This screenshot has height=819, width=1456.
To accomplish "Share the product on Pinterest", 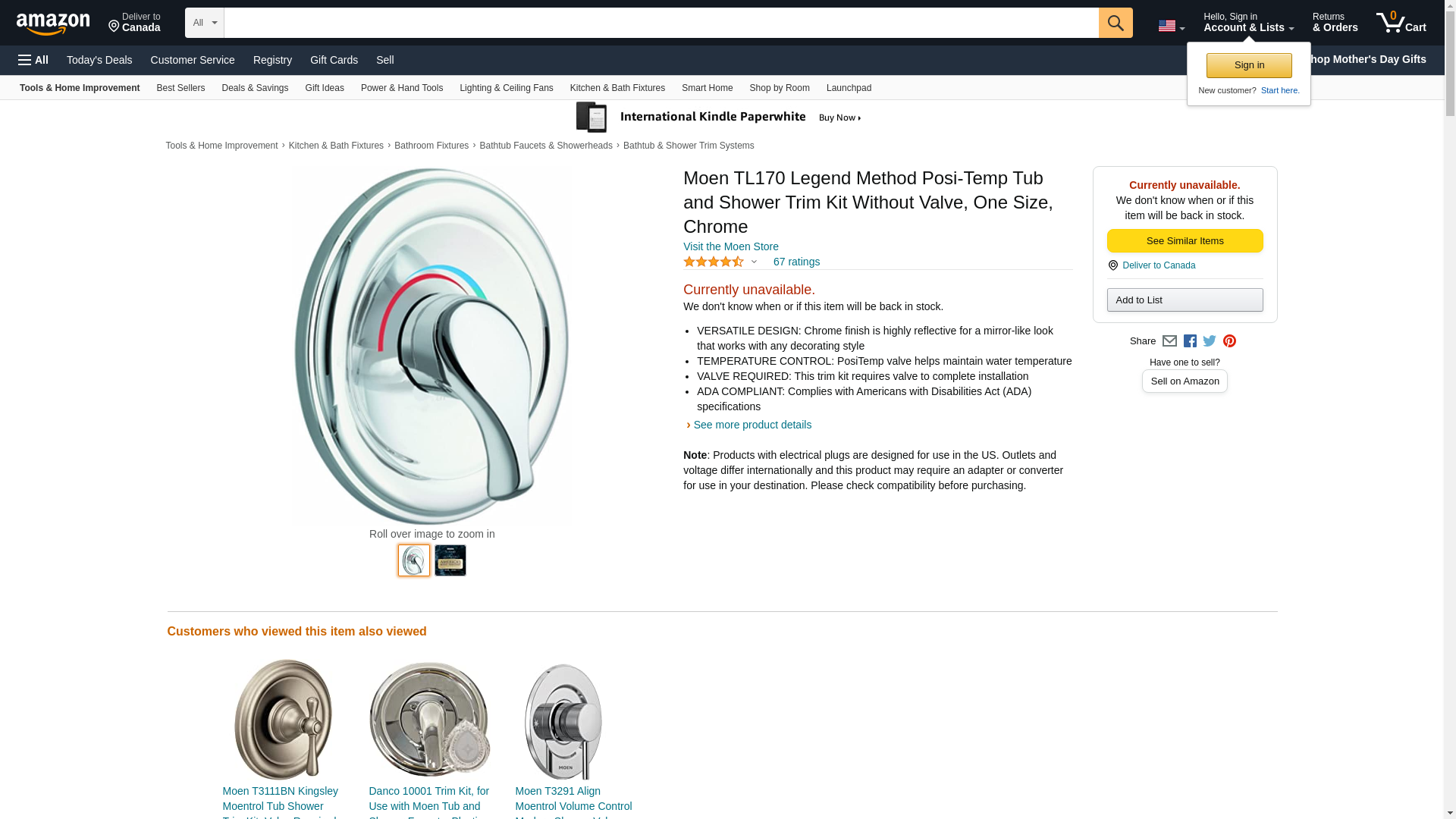I will point(1229,341).
